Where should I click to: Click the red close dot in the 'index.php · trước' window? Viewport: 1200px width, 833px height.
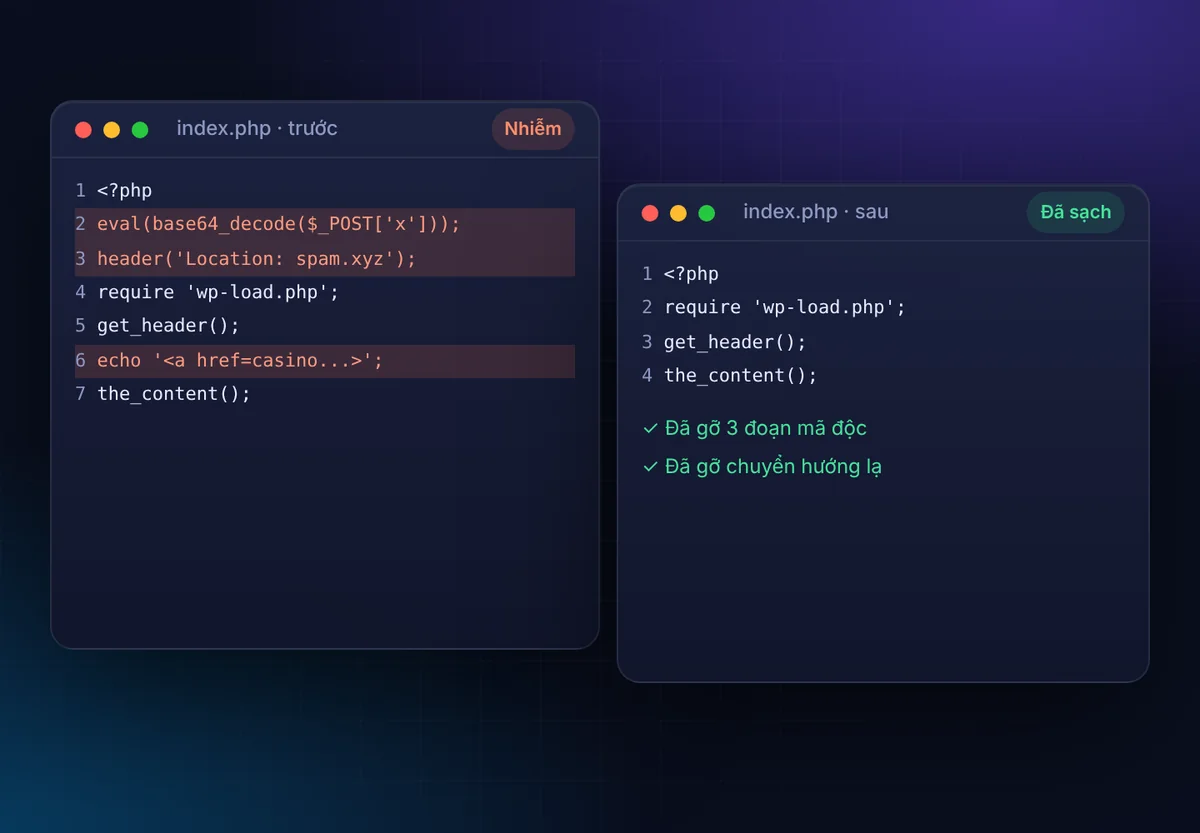click(x=83, y=130)
